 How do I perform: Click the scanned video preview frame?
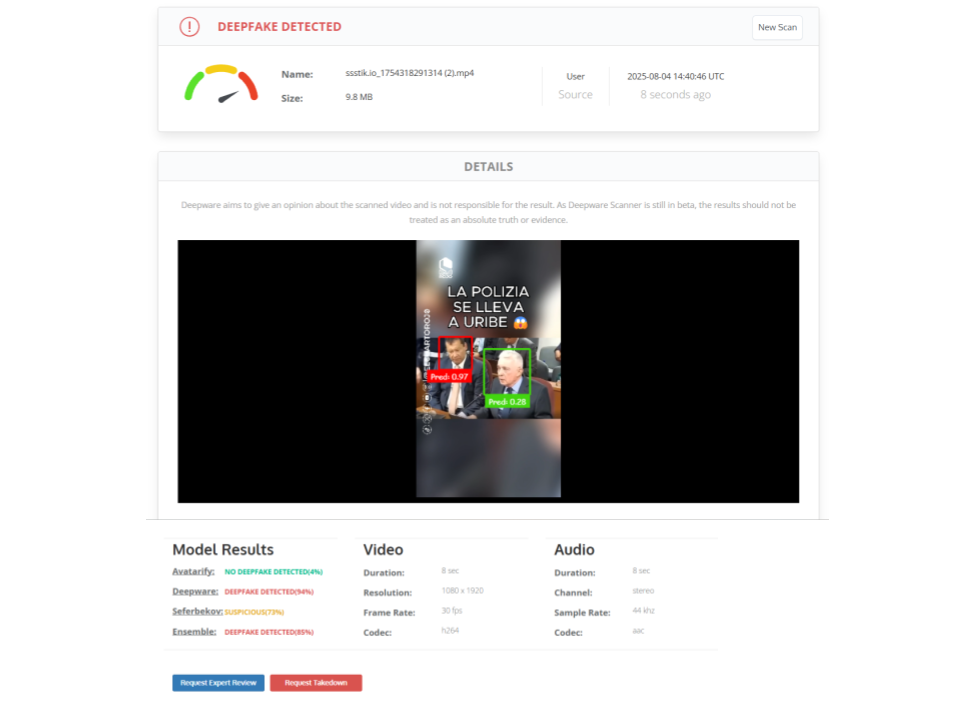tap(488, 371)
